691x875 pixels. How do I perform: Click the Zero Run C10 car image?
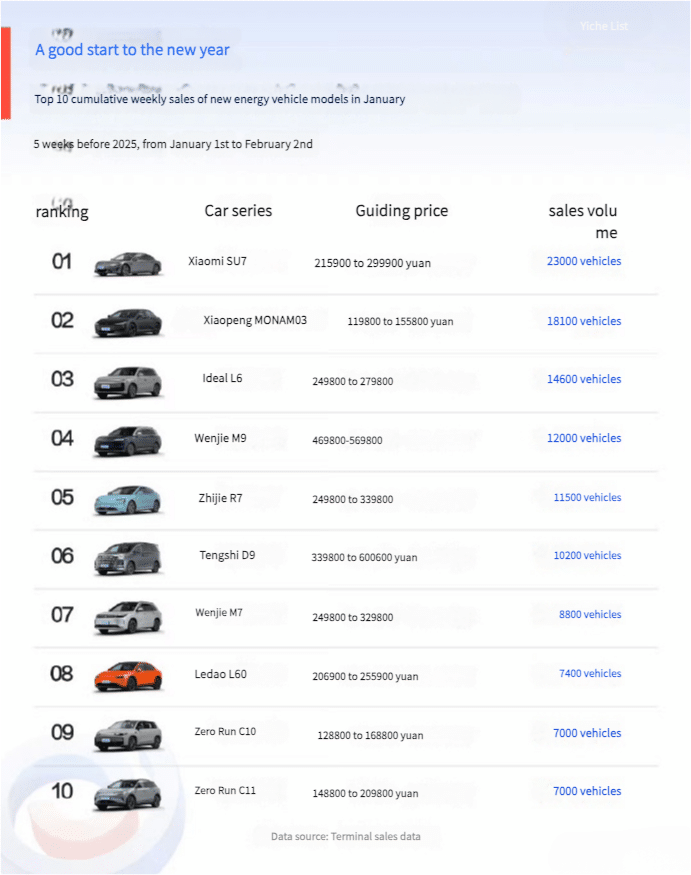point(128,735)
